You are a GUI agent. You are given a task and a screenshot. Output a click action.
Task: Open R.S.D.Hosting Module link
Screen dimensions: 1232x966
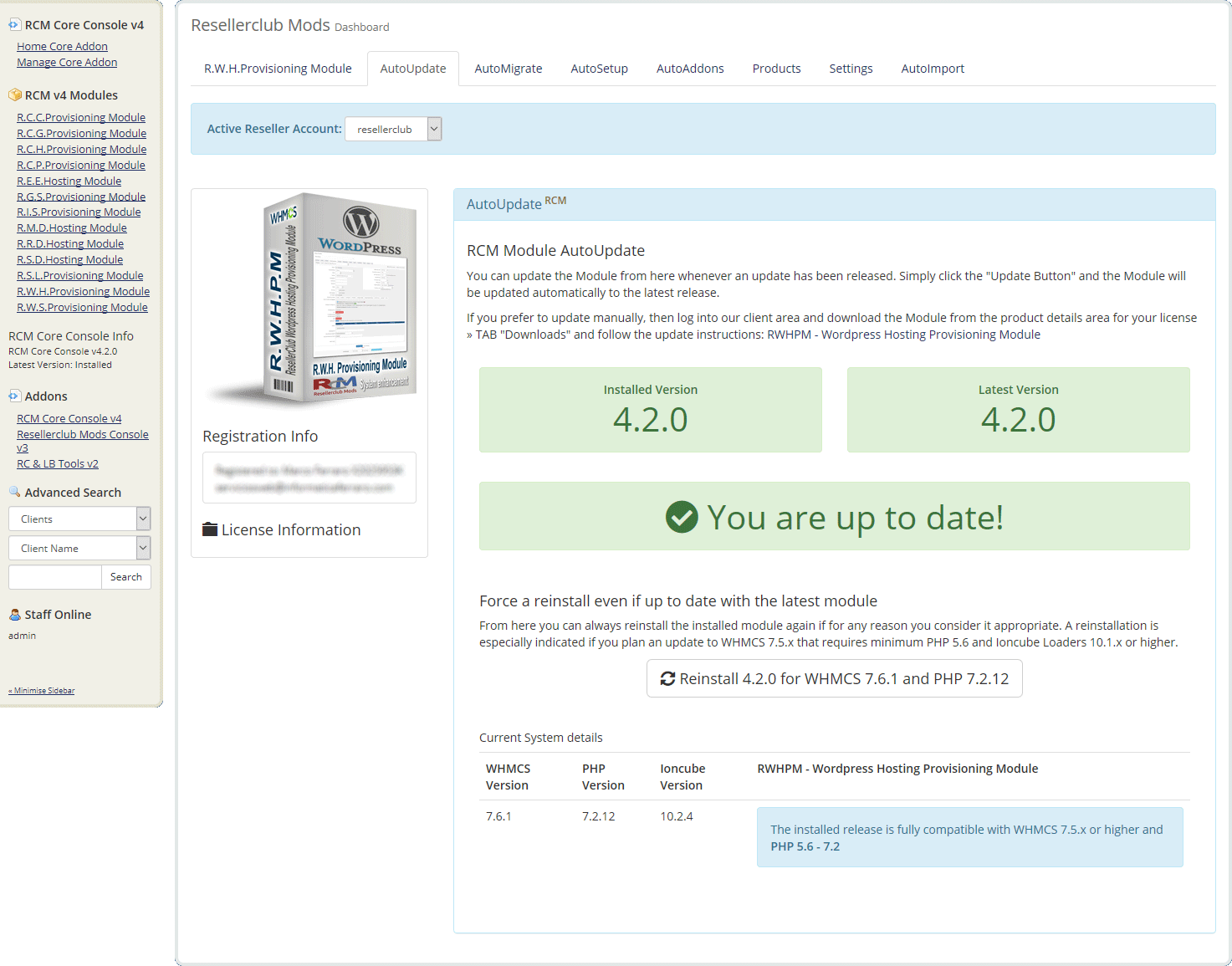coord(70,260)
